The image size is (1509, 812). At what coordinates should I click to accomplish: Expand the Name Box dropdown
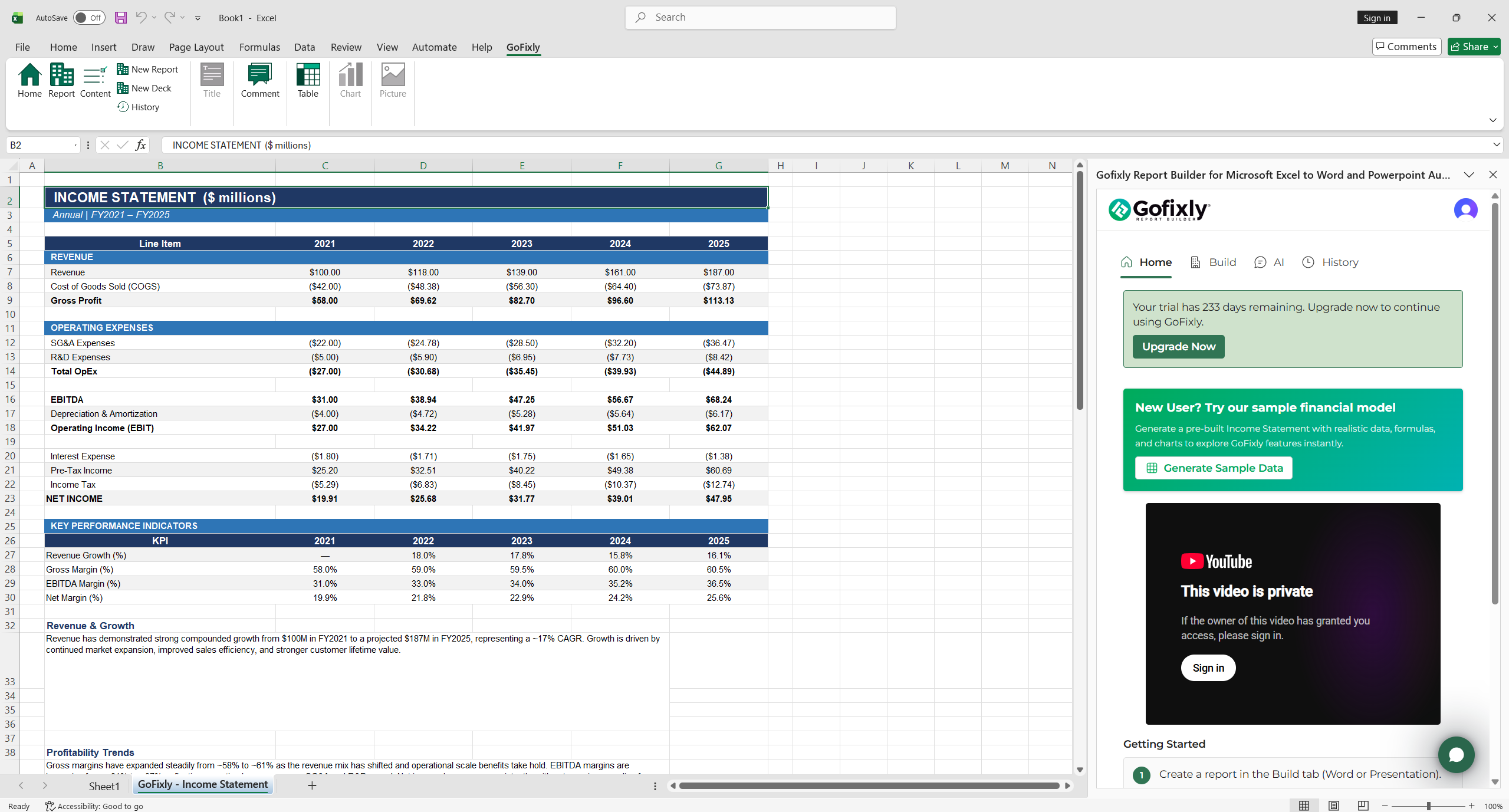pos(75,145)
